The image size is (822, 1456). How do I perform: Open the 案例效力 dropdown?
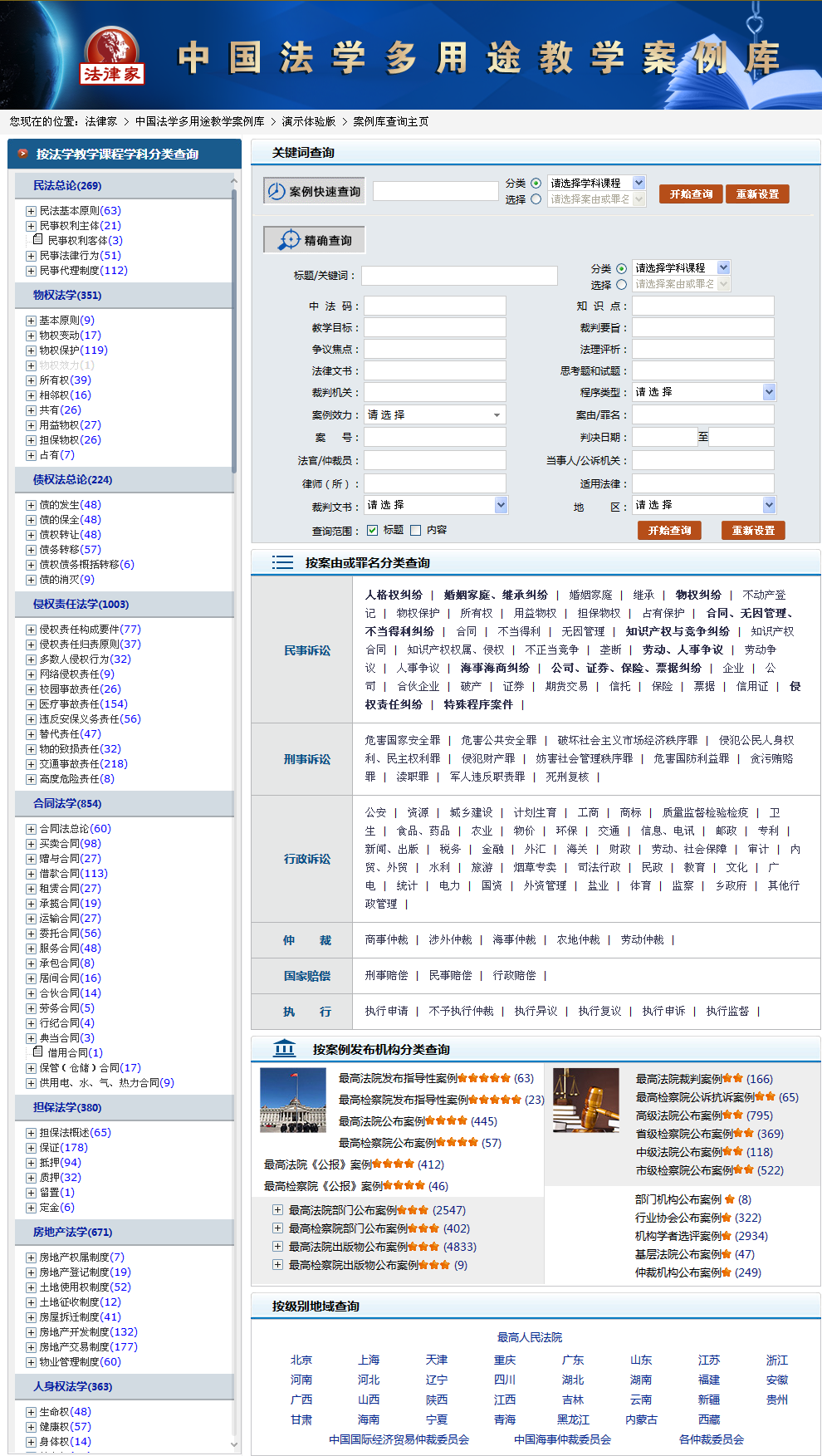[435, 414]
